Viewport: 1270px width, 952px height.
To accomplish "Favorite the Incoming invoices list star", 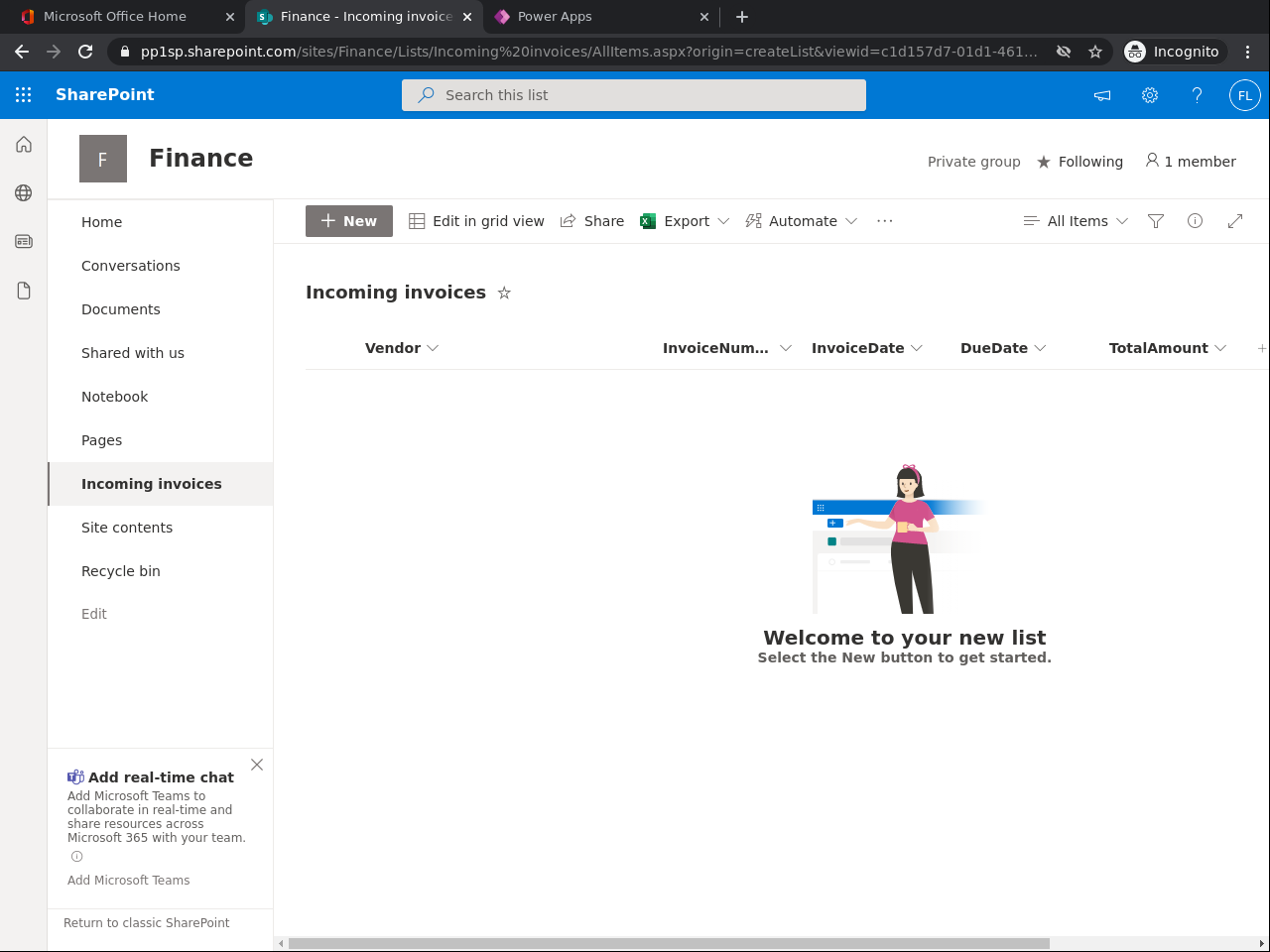I will coord(504,293).
